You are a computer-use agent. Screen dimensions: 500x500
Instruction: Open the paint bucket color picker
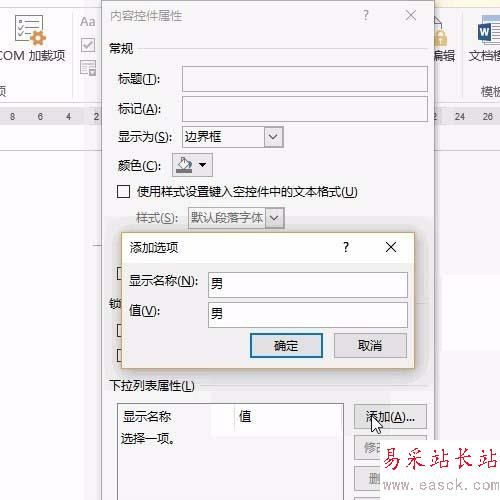coord(184,165)
